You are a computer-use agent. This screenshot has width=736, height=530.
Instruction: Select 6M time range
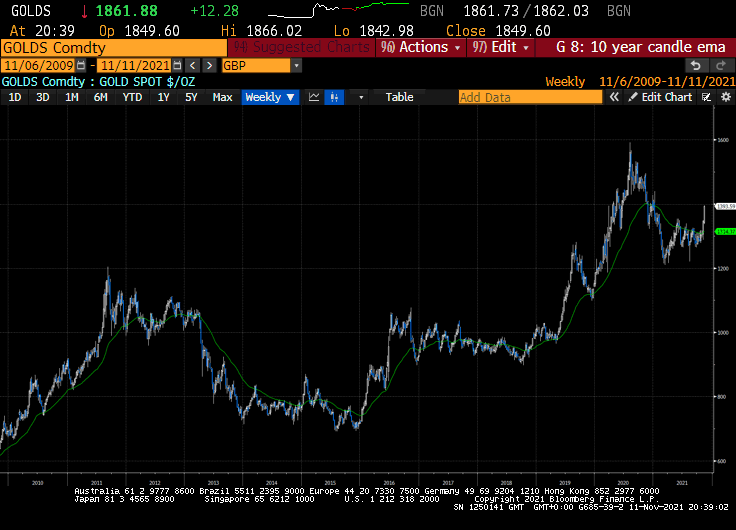click(x=100, y=97)
